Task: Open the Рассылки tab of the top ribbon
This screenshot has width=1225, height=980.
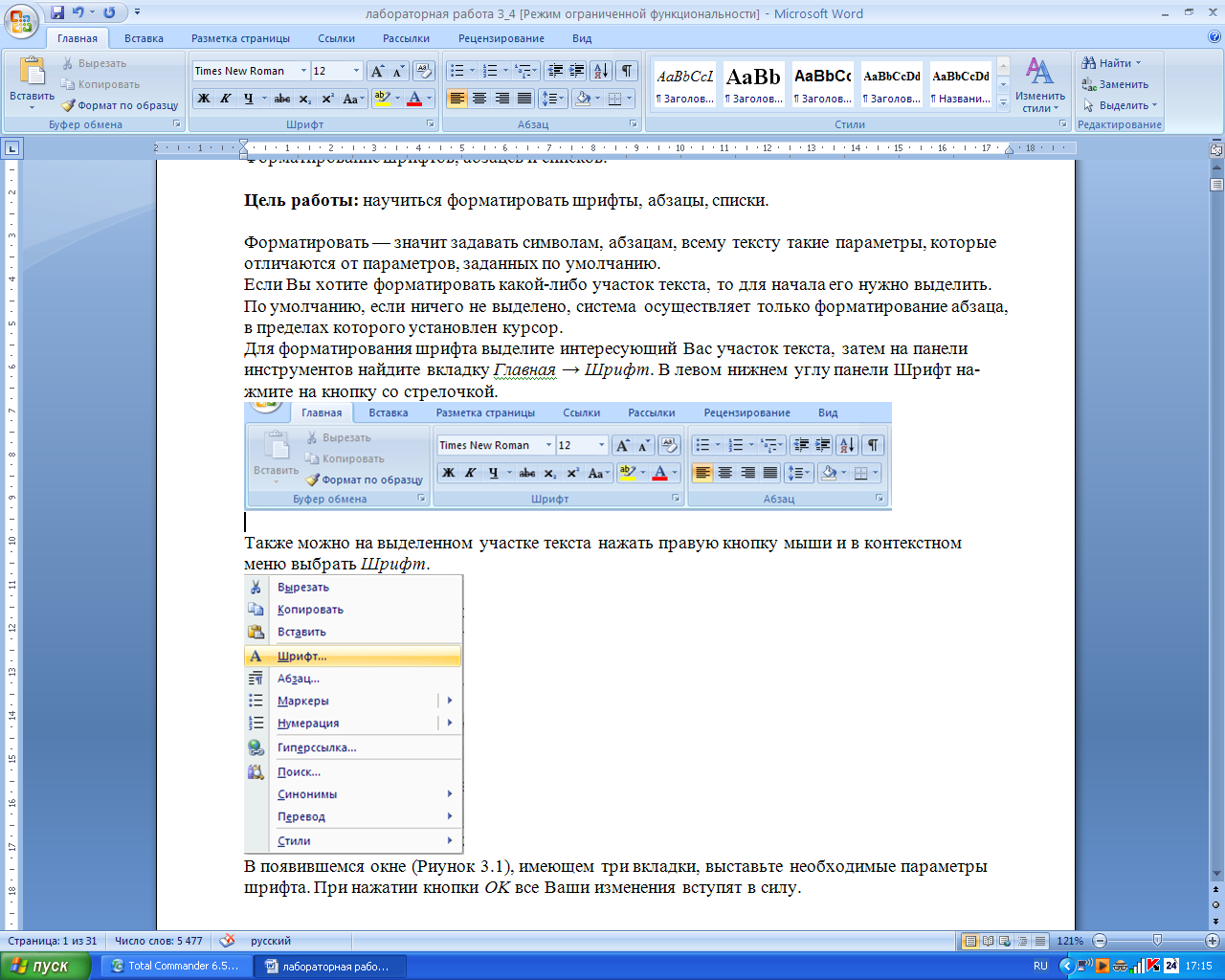Action: point(406,38)
